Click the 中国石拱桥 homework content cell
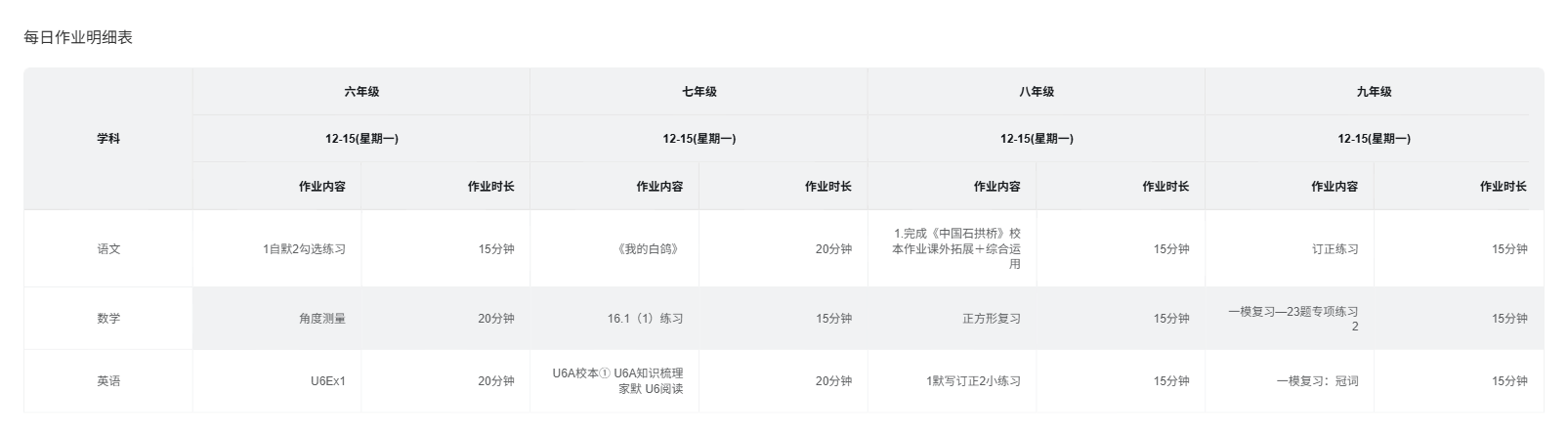 (957, 248)
